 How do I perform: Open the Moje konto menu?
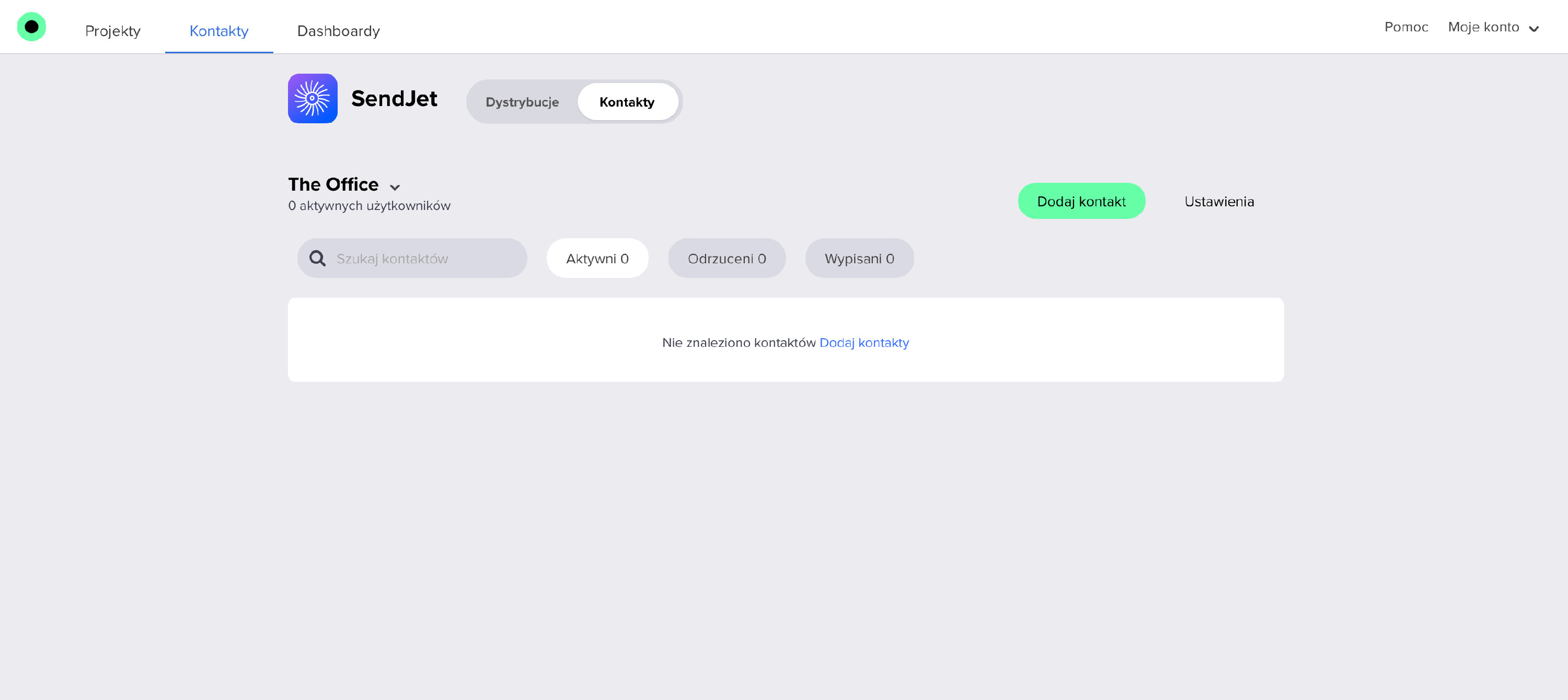coord(1483,27)
